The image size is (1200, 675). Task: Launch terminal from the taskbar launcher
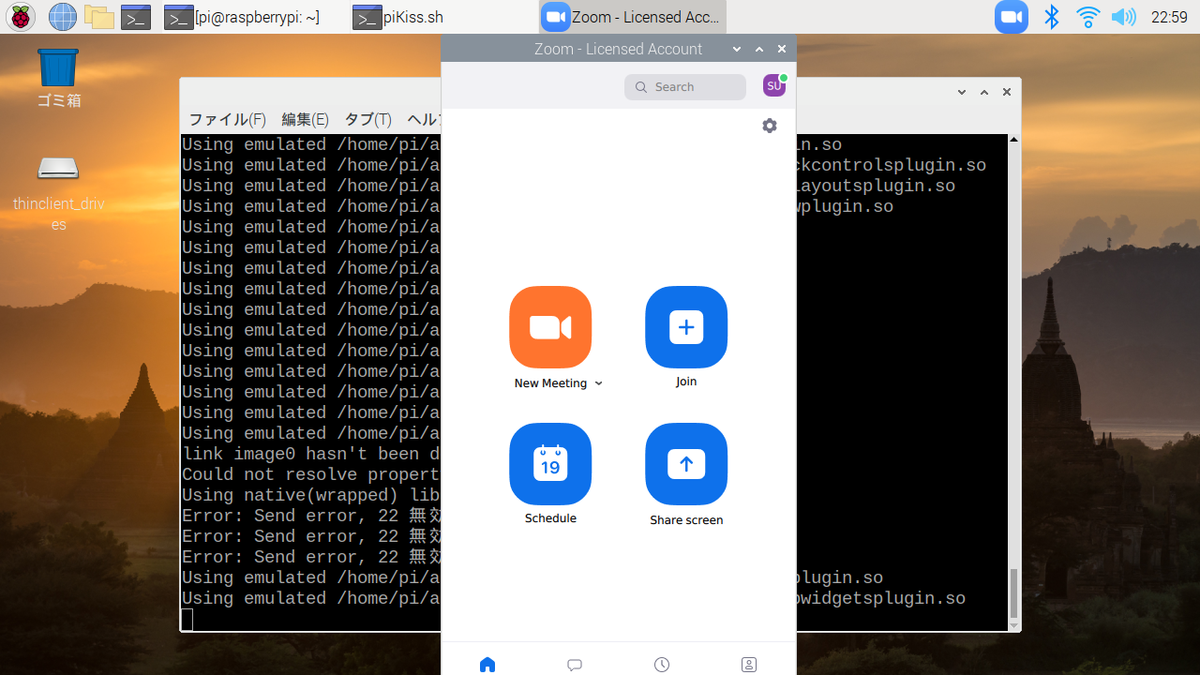pos(136,17)
